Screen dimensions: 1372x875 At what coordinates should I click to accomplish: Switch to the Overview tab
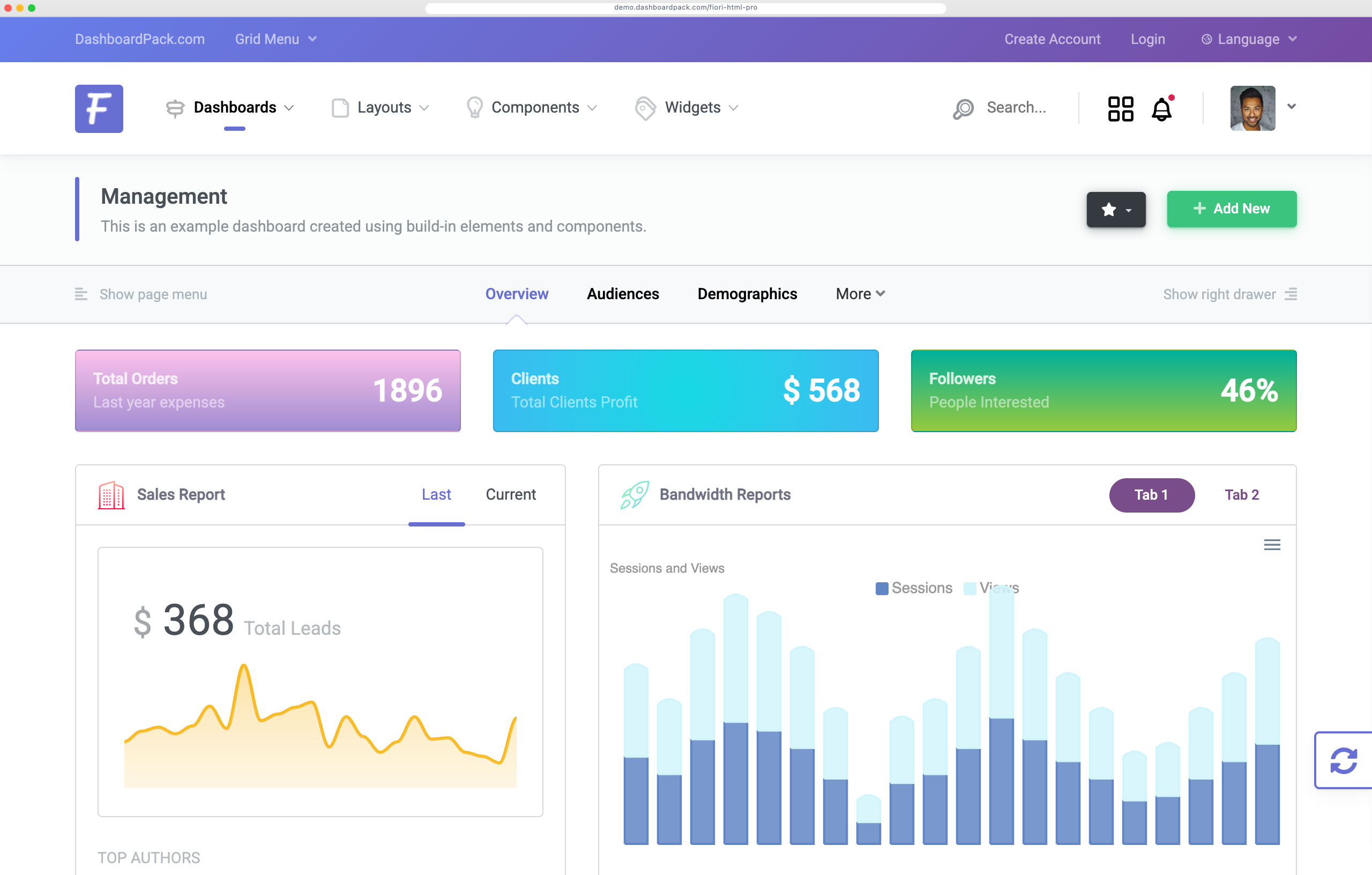click(517, 294)
